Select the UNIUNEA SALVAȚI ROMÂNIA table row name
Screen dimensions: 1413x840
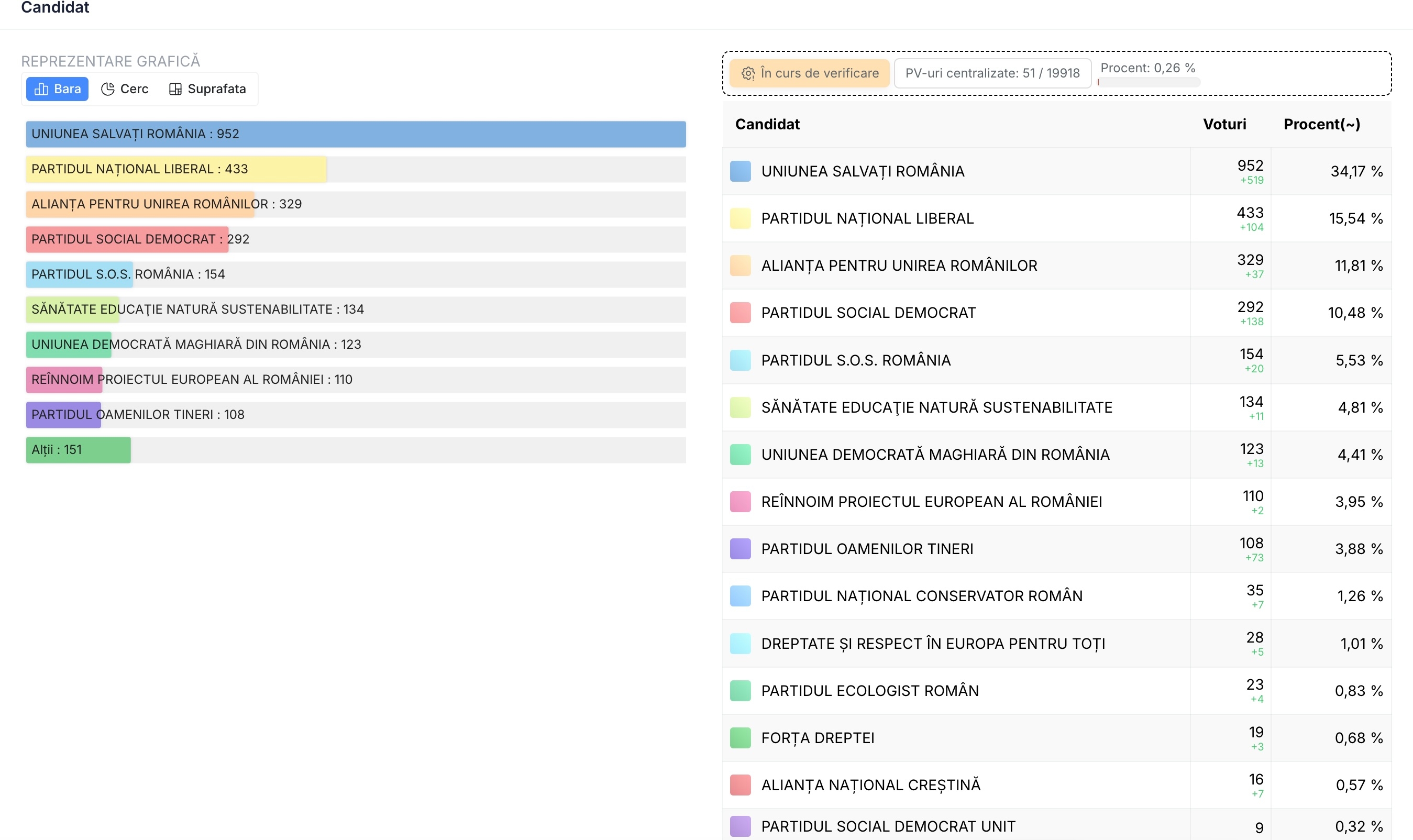click(x=862, y=172)
